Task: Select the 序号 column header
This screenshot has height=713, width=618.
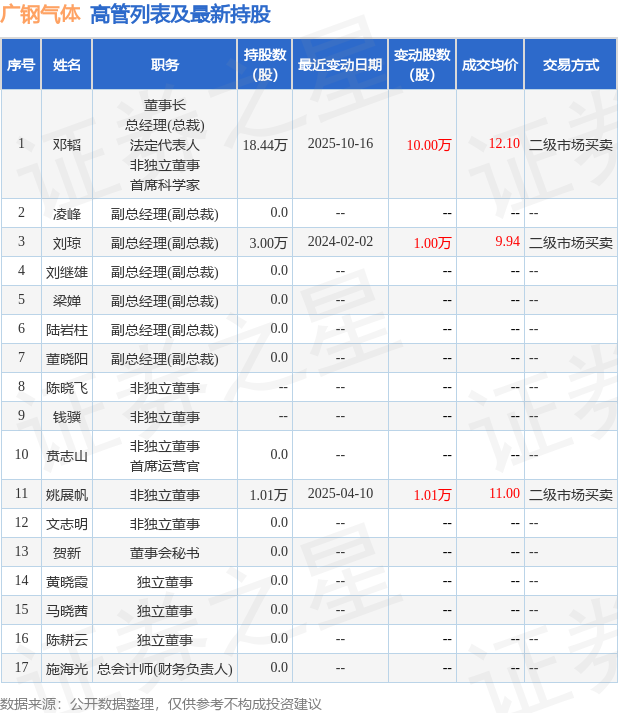Action: coord(21,65)
